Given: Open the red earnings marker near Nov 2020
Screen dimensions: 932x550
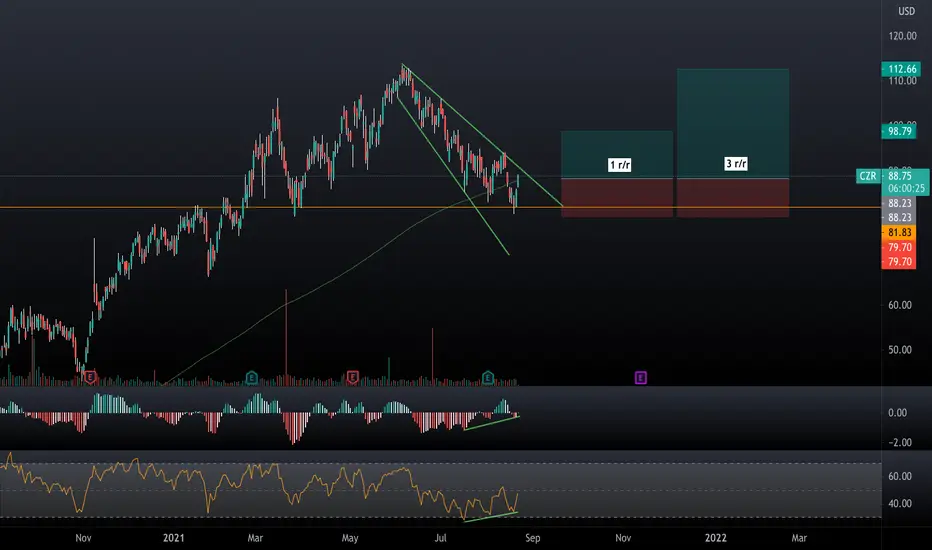Looking at the screenshot, I should [x=90, y=376].
